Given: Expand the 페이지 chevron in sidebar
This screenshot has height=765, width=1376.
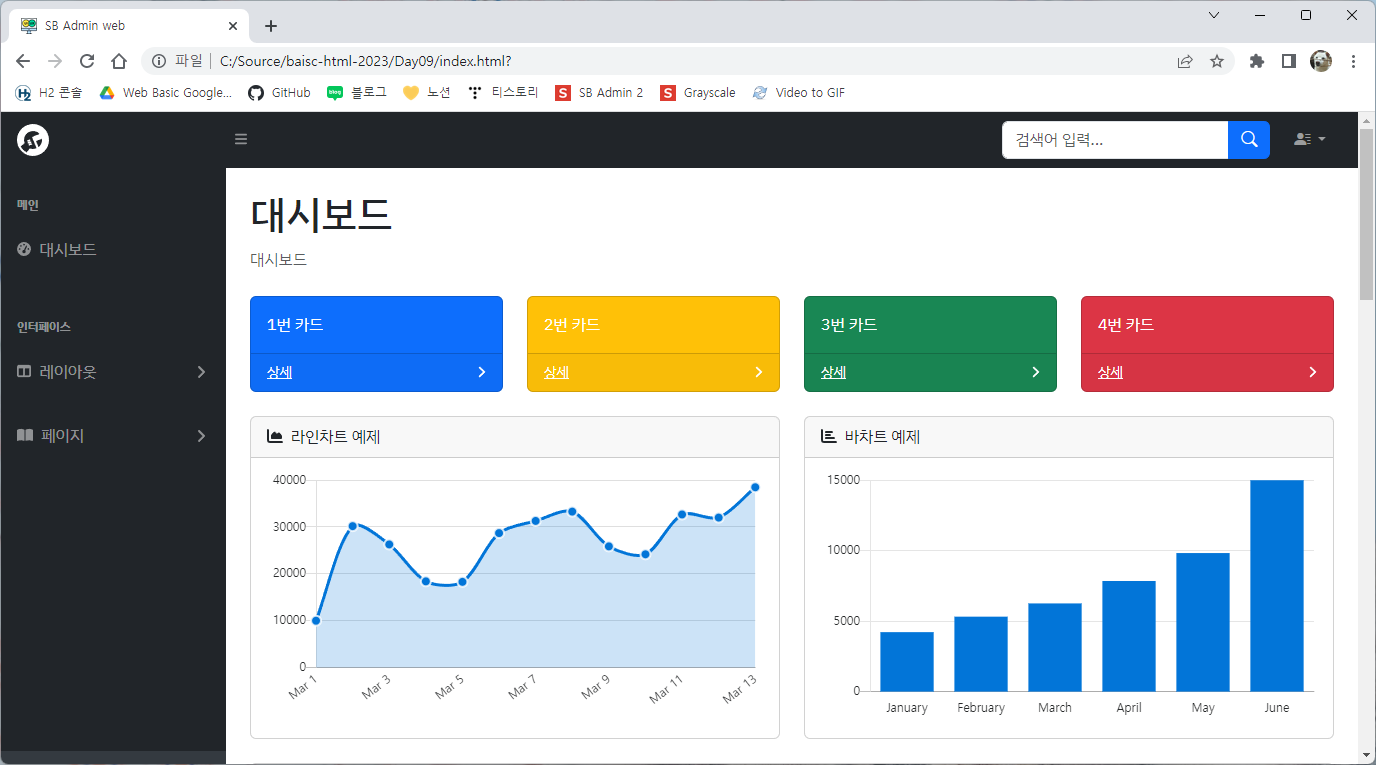Looking at the screenshot, I should pos(201,436).
